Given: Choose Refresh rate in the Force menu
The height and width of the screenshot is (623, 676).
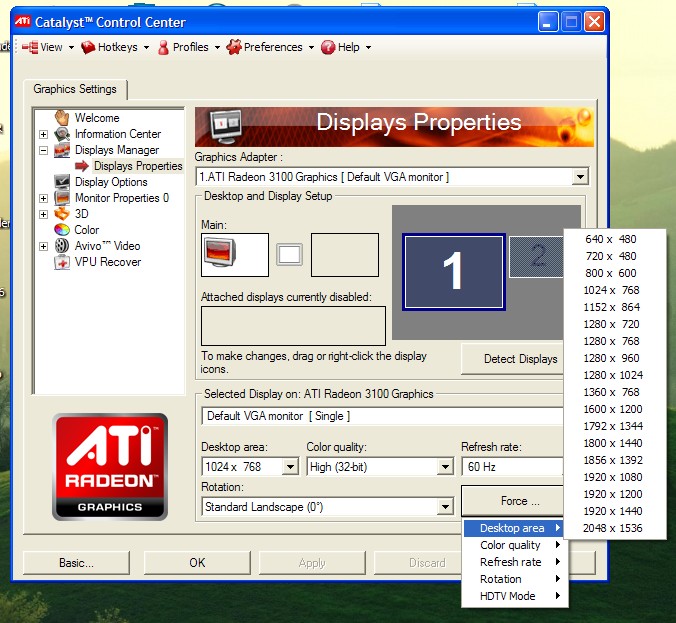Looking at the screenshot, I should tap(515, 562).
